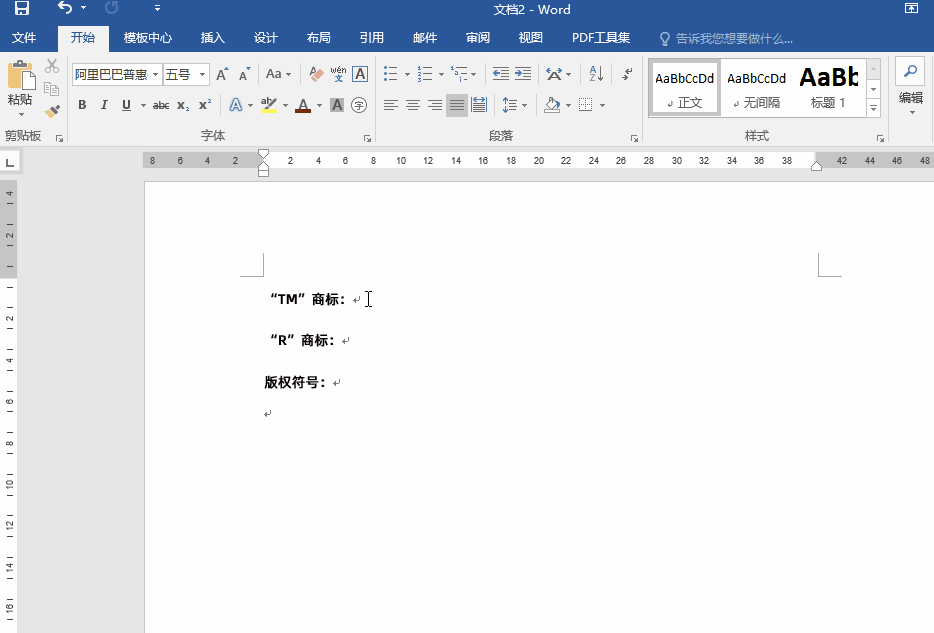
Task: Increase indent of the paragraph
Action: (x=523, y=74)
